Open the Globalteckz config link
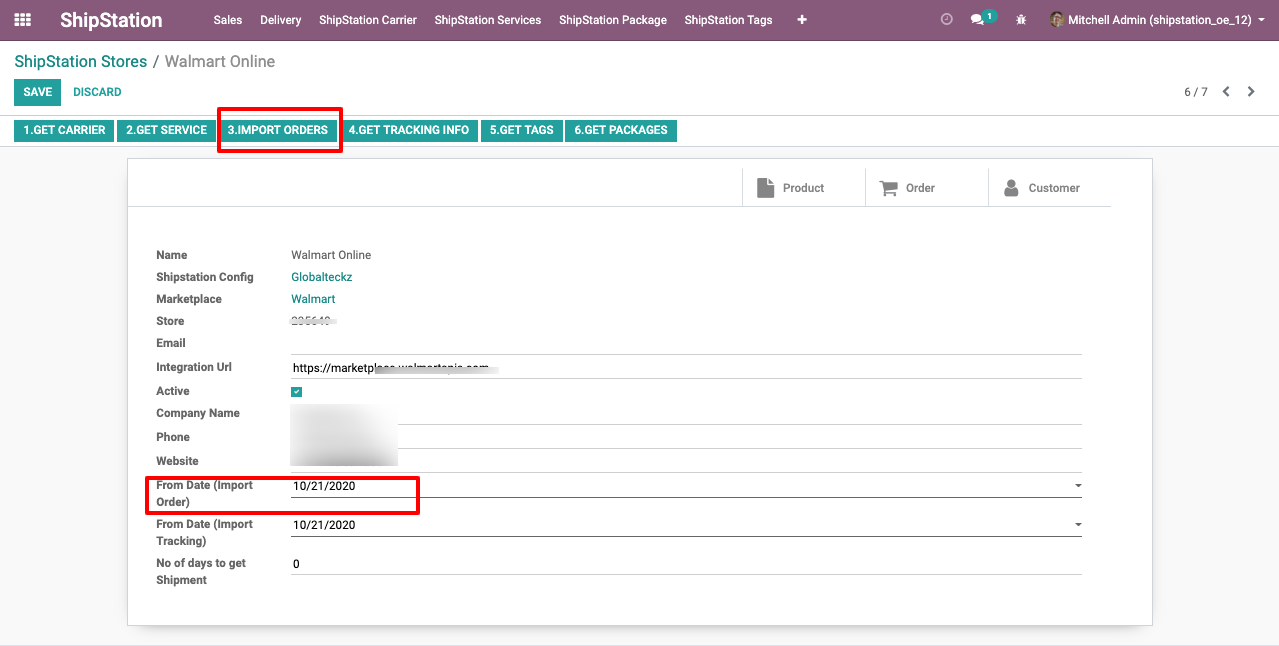This screenshot has height=646, width=1279. coord(321,277)
